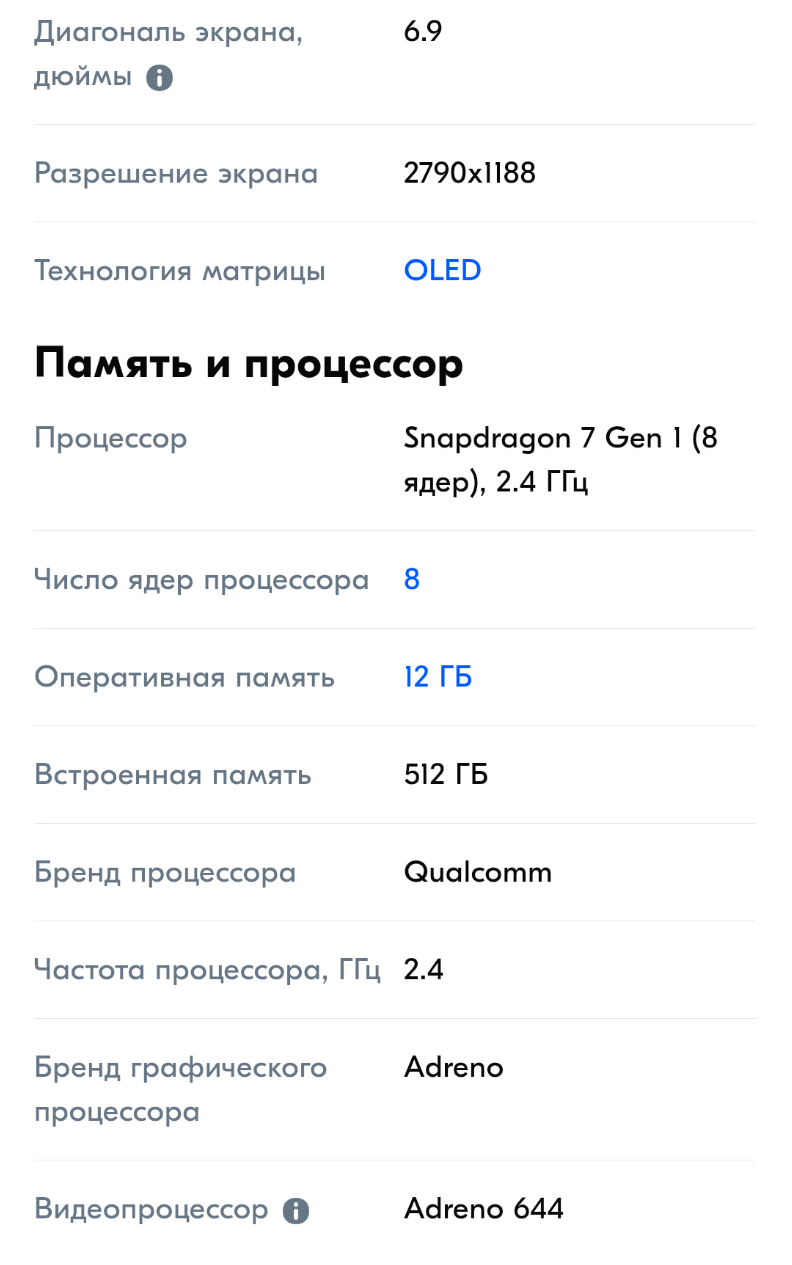This screenshot has height=1265, width=792.
Task: Select the 512 ГБ storage value
Action: (446, 775)
